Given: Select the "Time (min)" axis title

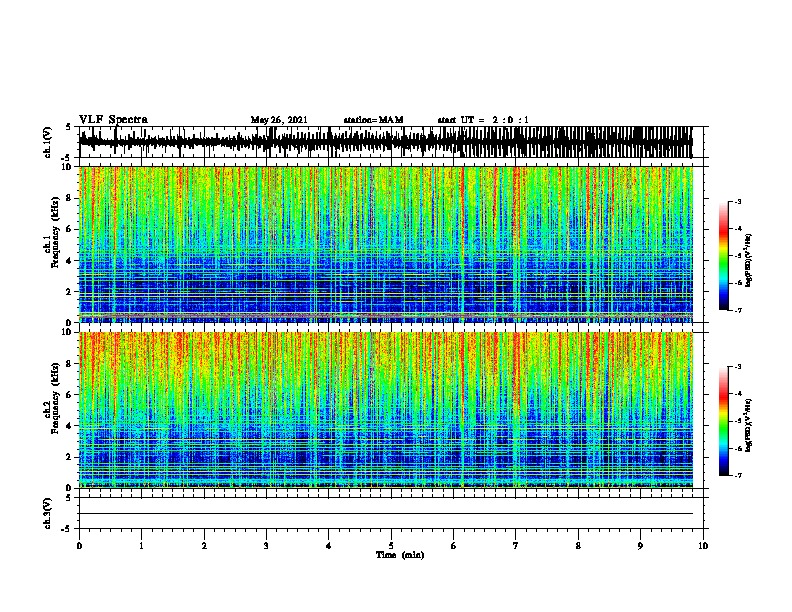Looking at the screenshot, I should 400,555.
